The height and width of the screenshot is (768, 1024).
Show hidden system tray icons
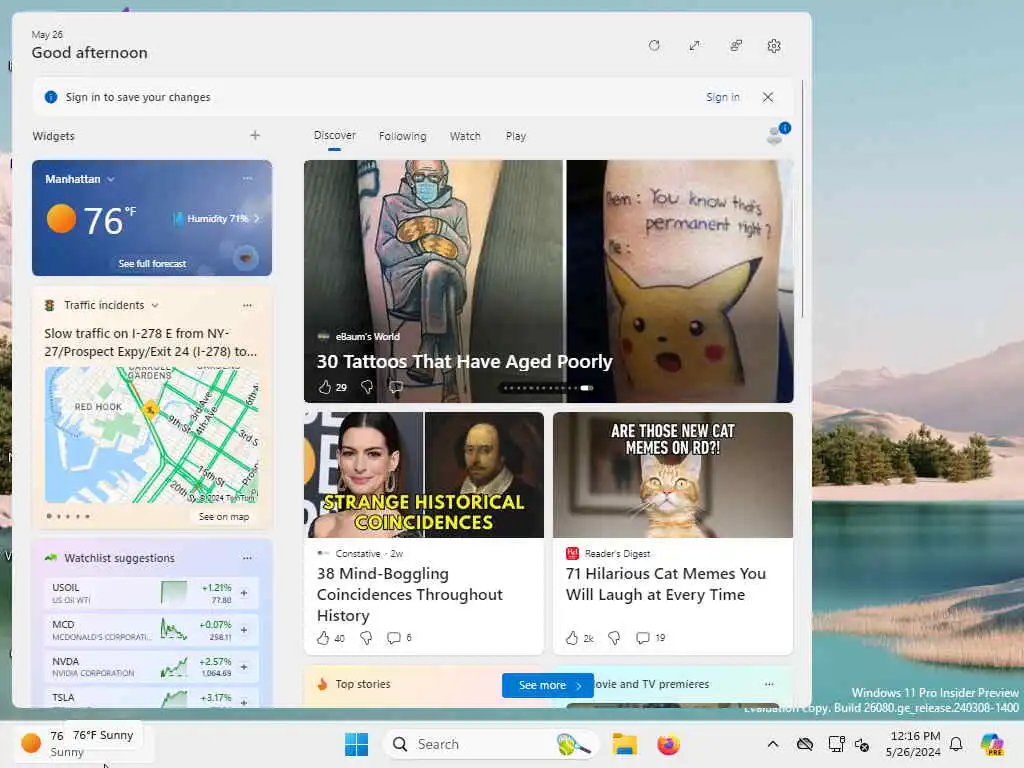coord(773,744)
